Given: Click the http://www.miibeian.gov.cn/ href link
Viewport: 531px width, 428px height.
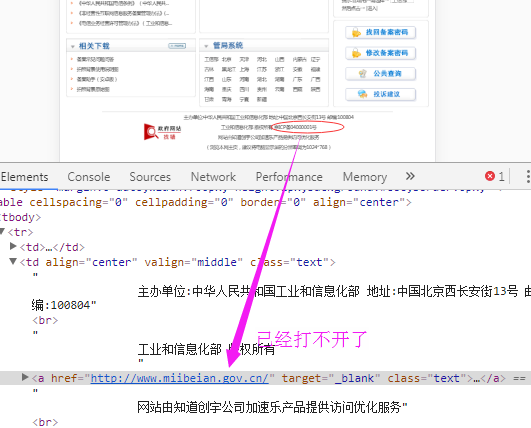Looking at the screenshot, I should (180, 378).
